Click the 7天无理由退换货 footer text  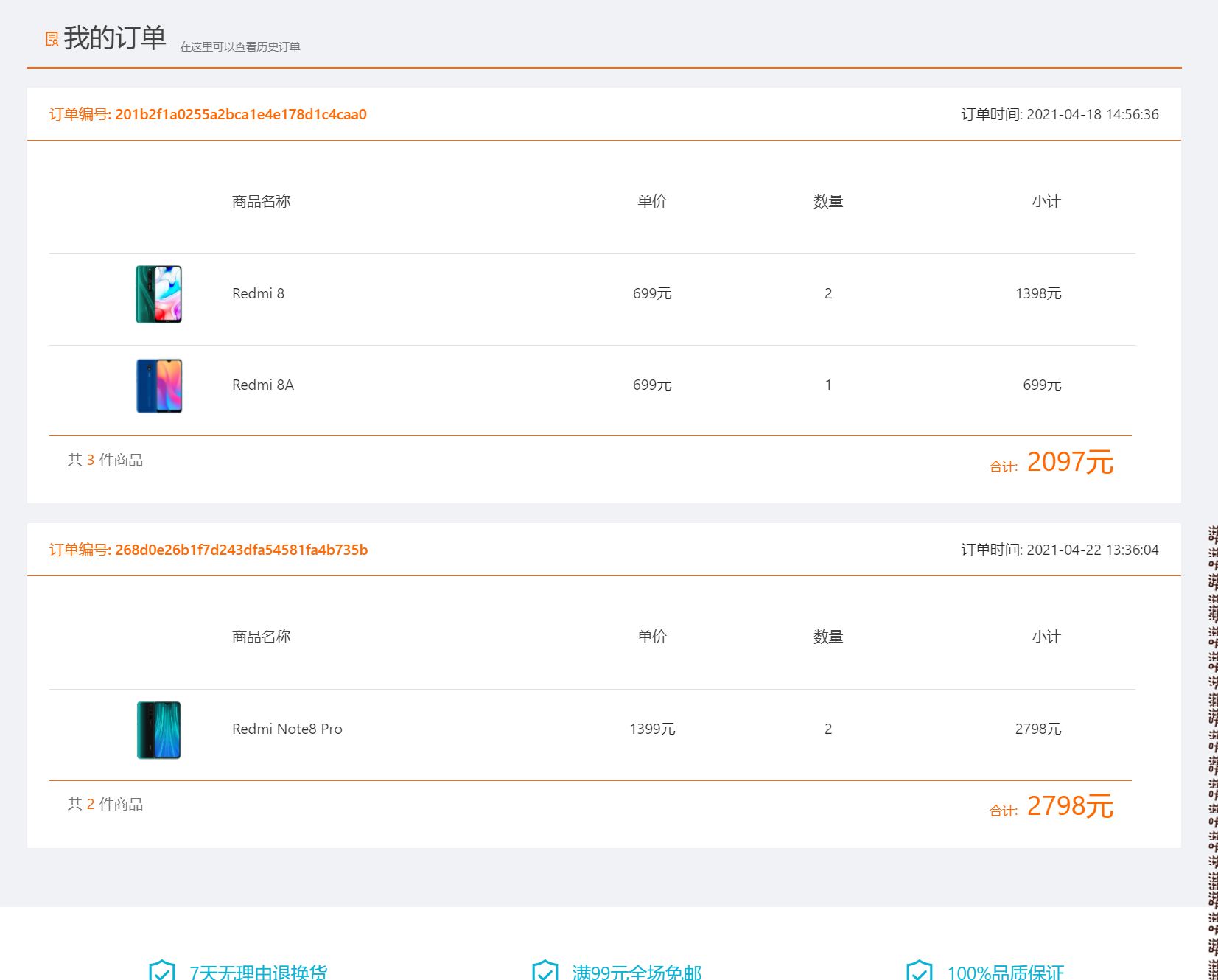259,972
